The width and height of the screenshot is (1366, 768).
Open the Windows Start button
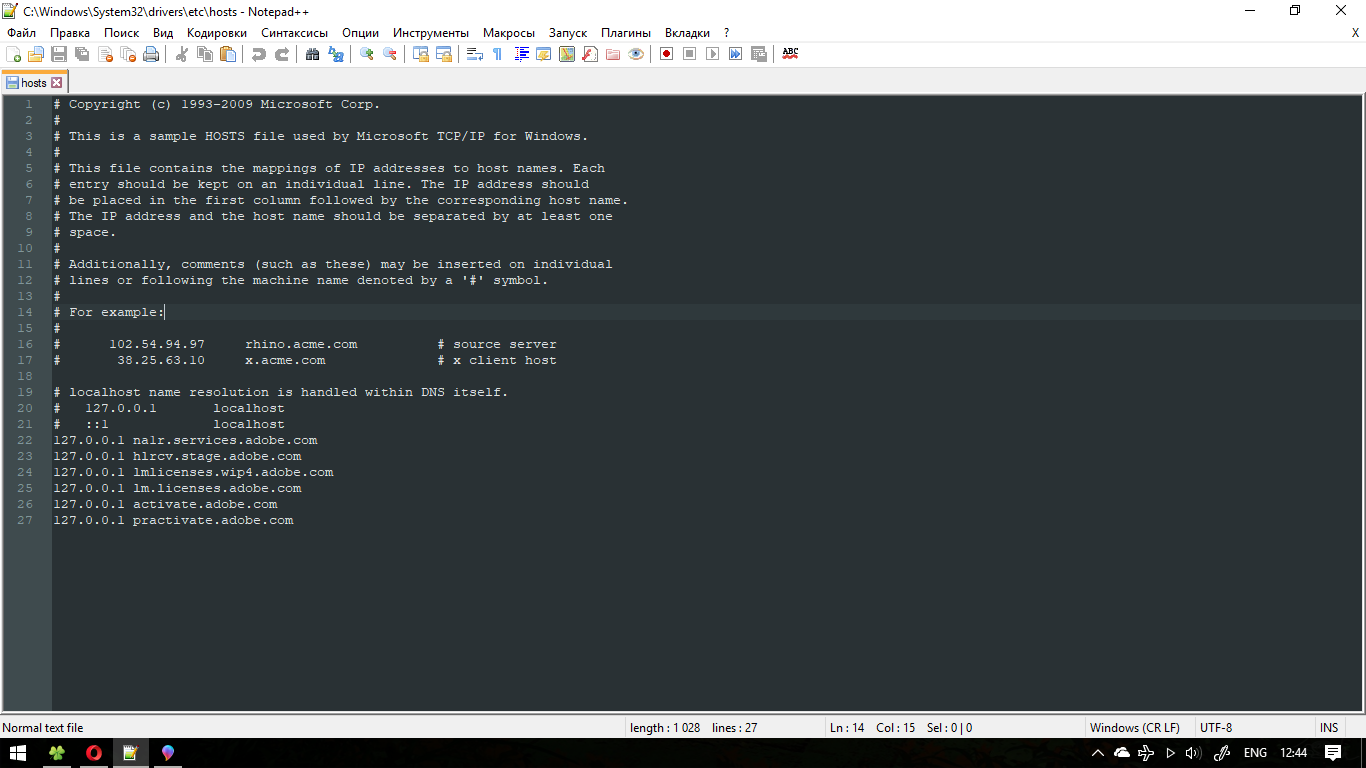18,753
